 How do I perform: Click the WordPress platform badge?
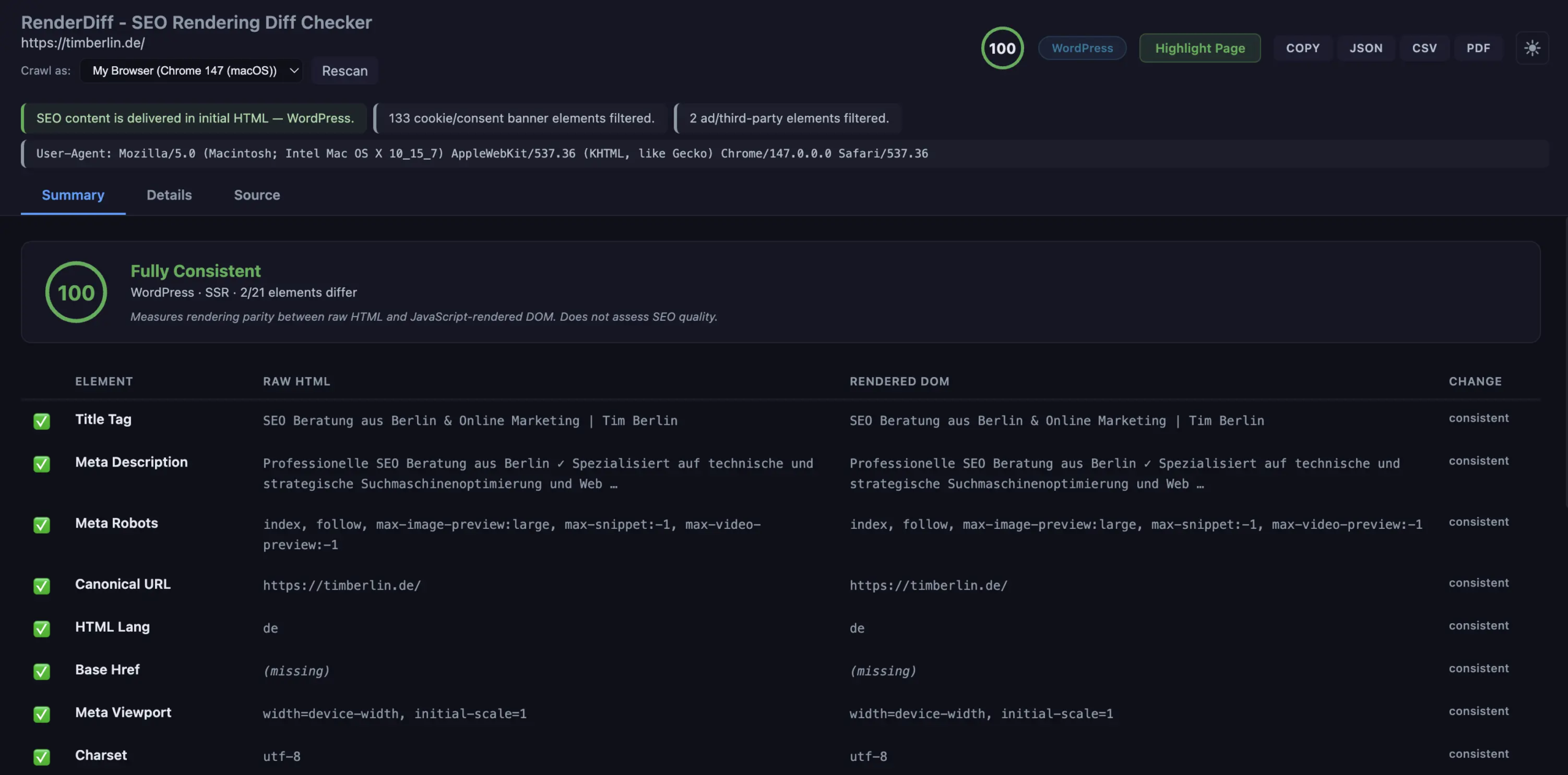tap(1082, 48)
